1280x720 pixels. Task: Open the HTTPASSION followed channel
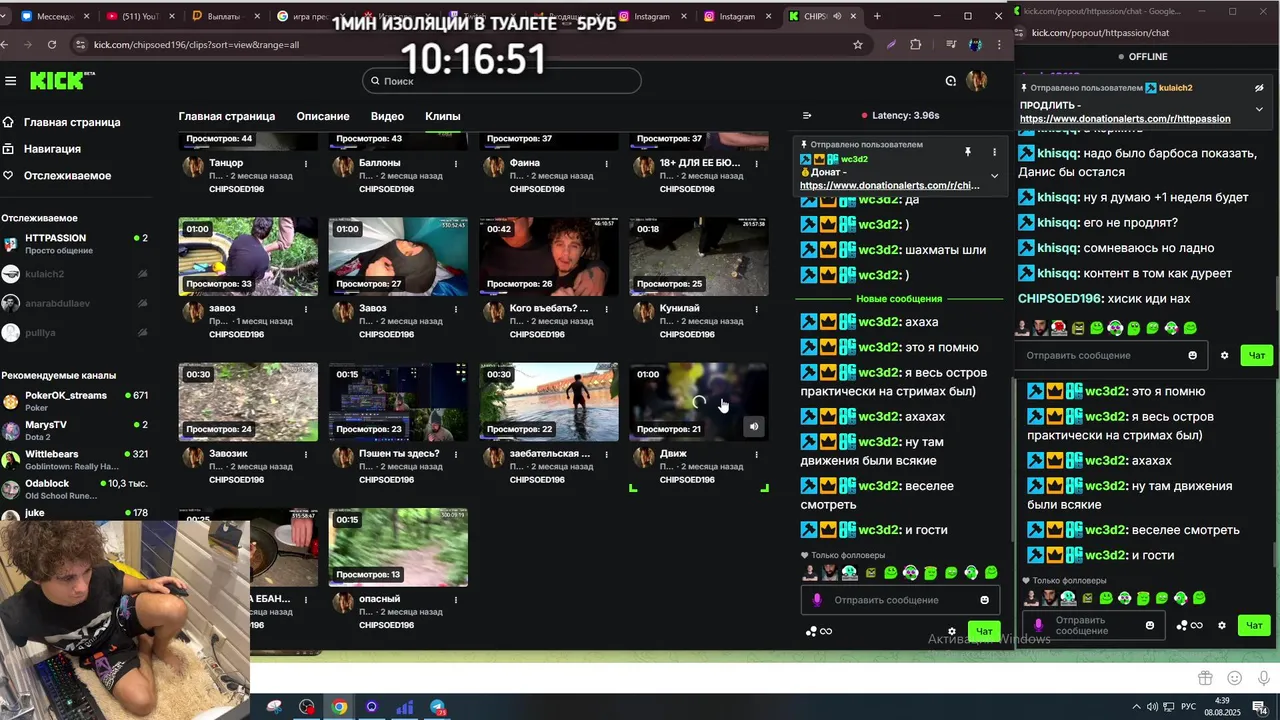(x=75, y=244)
